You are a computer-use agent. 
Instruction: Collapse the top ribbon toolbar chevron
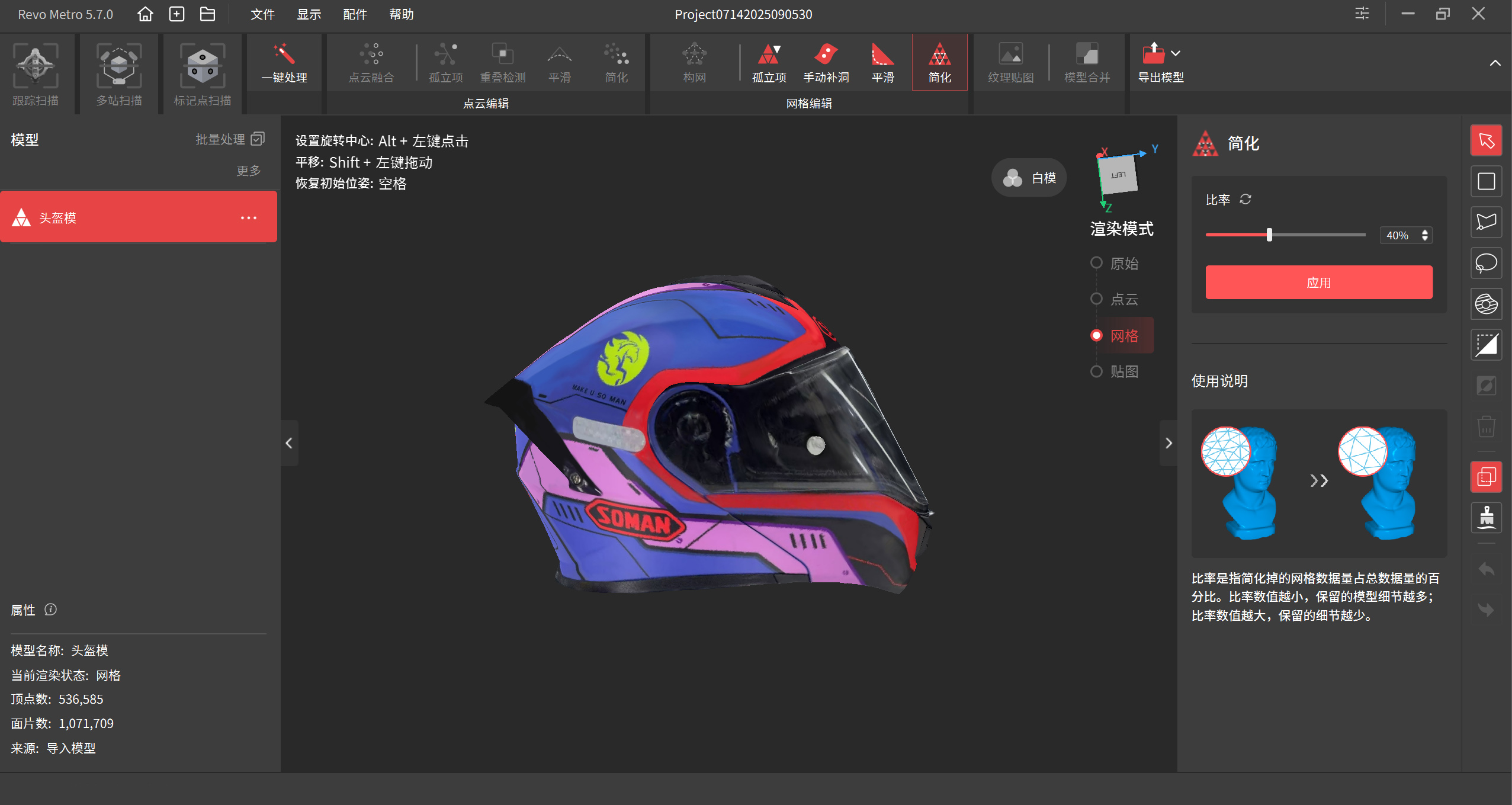(1495, 63)
